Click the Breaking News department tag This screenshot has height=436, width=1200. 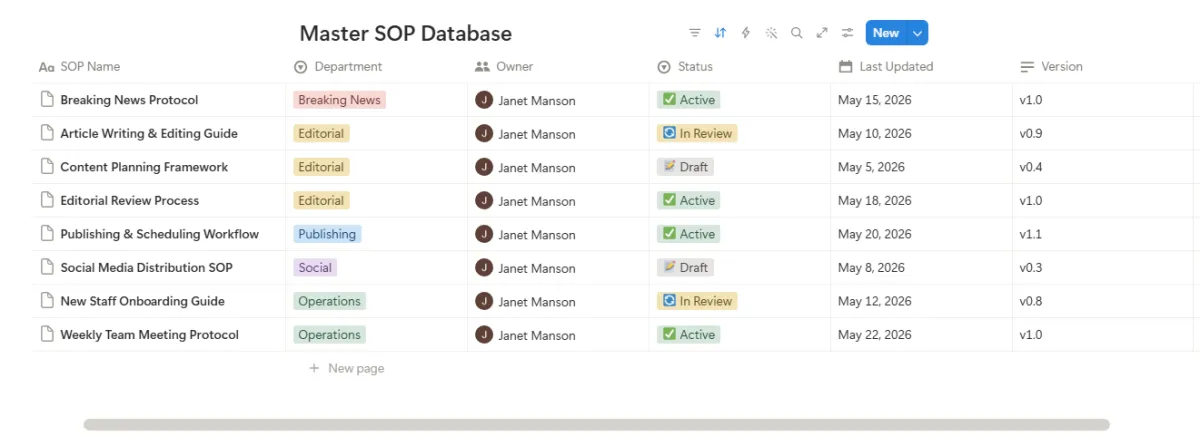point(339,100)
